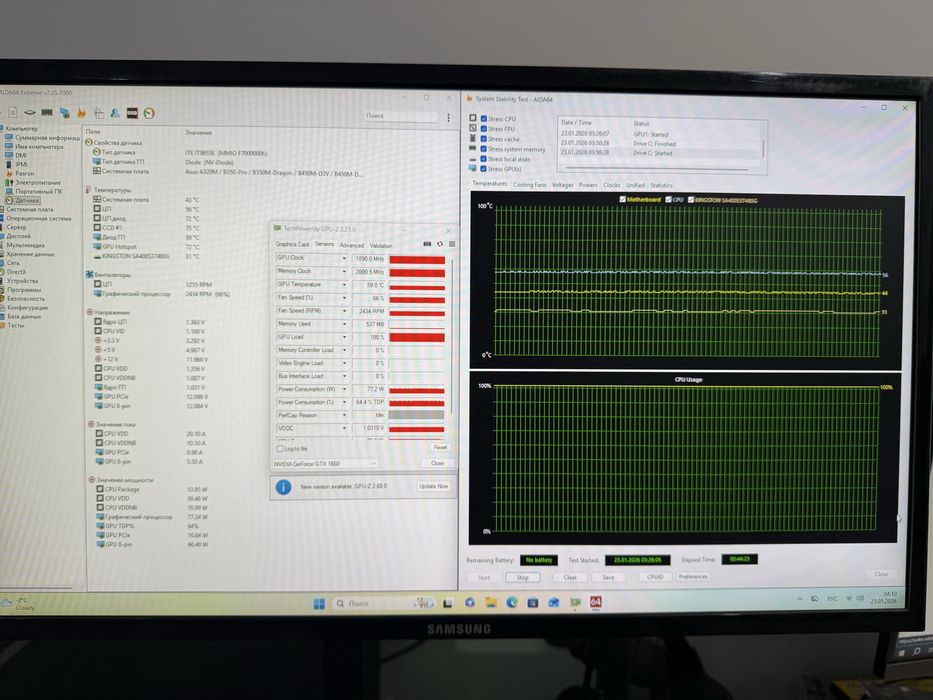Switch to Validation tab in GPU-Z
The image size is (933, 700).
(381, 245)
